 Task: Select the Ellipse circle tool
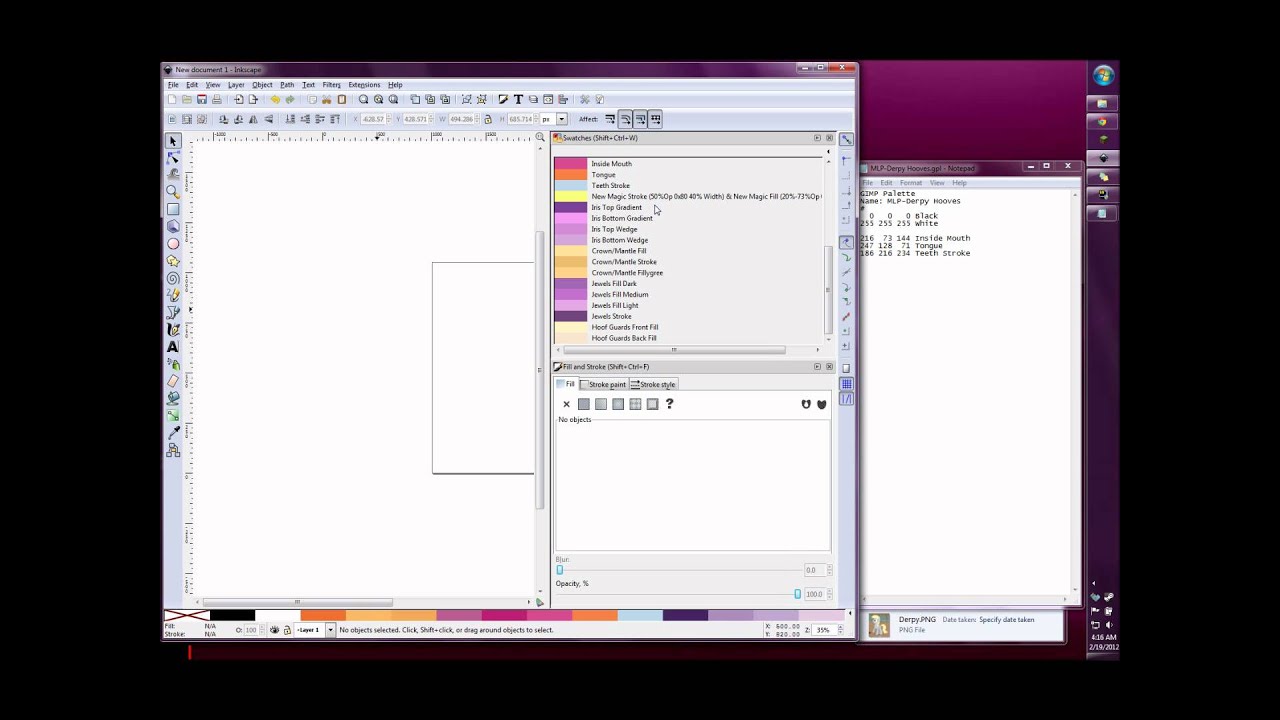pos(173,243)
